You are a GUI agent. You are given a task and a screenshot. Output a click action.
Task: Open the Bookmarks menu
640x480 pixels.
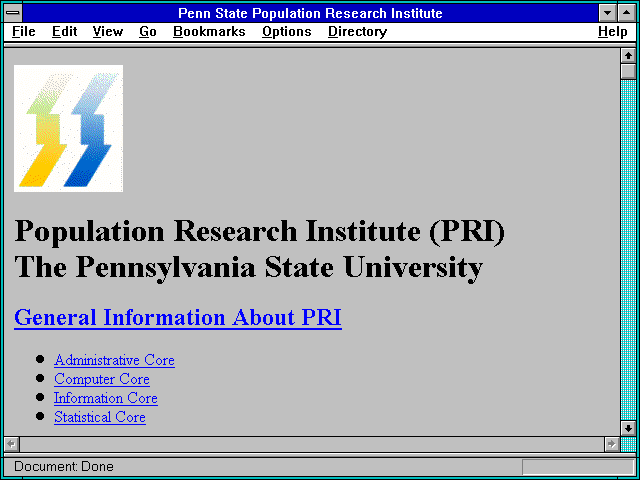click(209, 32)
